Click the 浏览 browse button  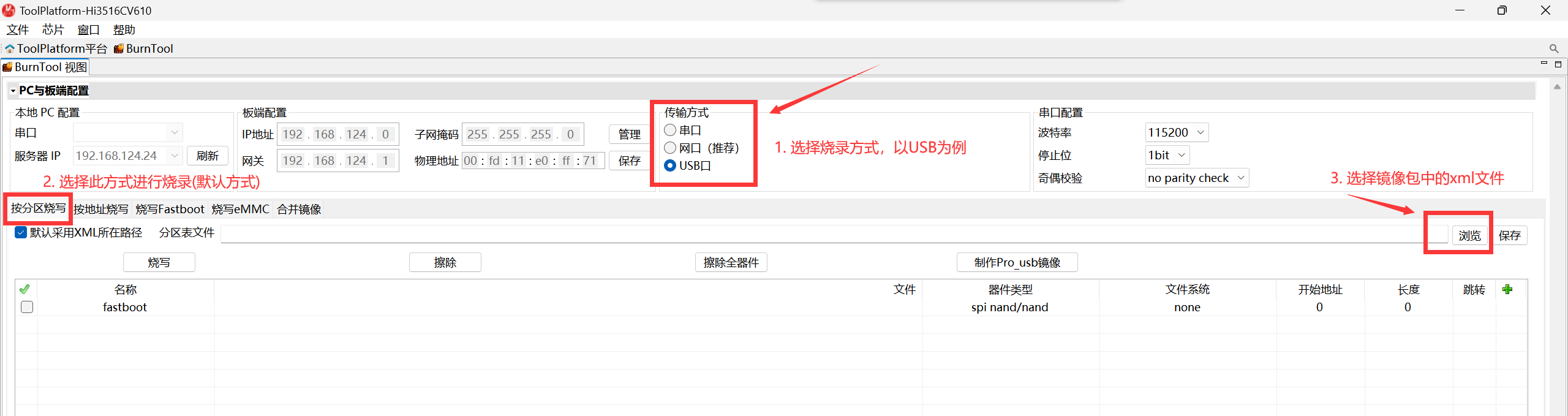tap(1469, 235)
